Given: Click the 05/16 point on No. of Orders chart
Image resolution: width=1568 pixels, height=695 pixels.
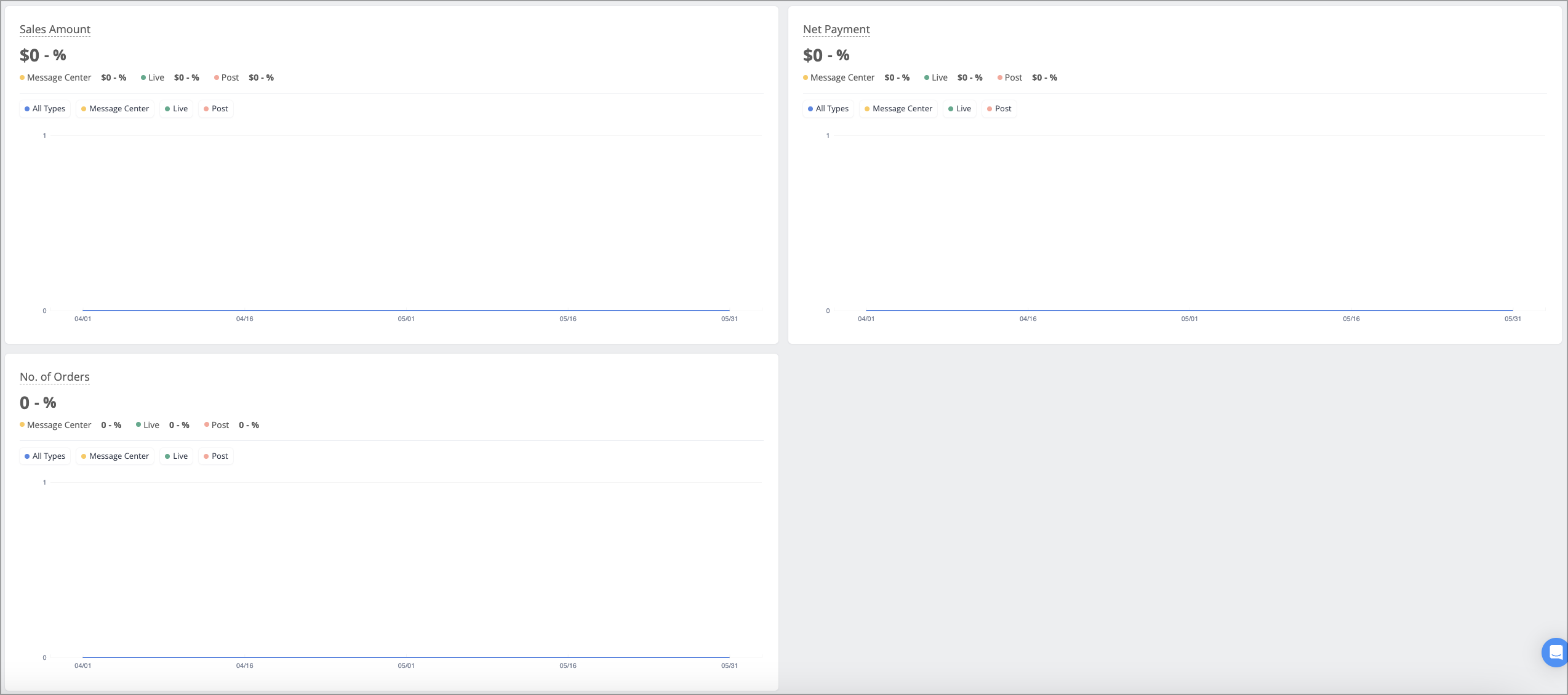Looking at the screenshot, I should (x=568, y=657).
